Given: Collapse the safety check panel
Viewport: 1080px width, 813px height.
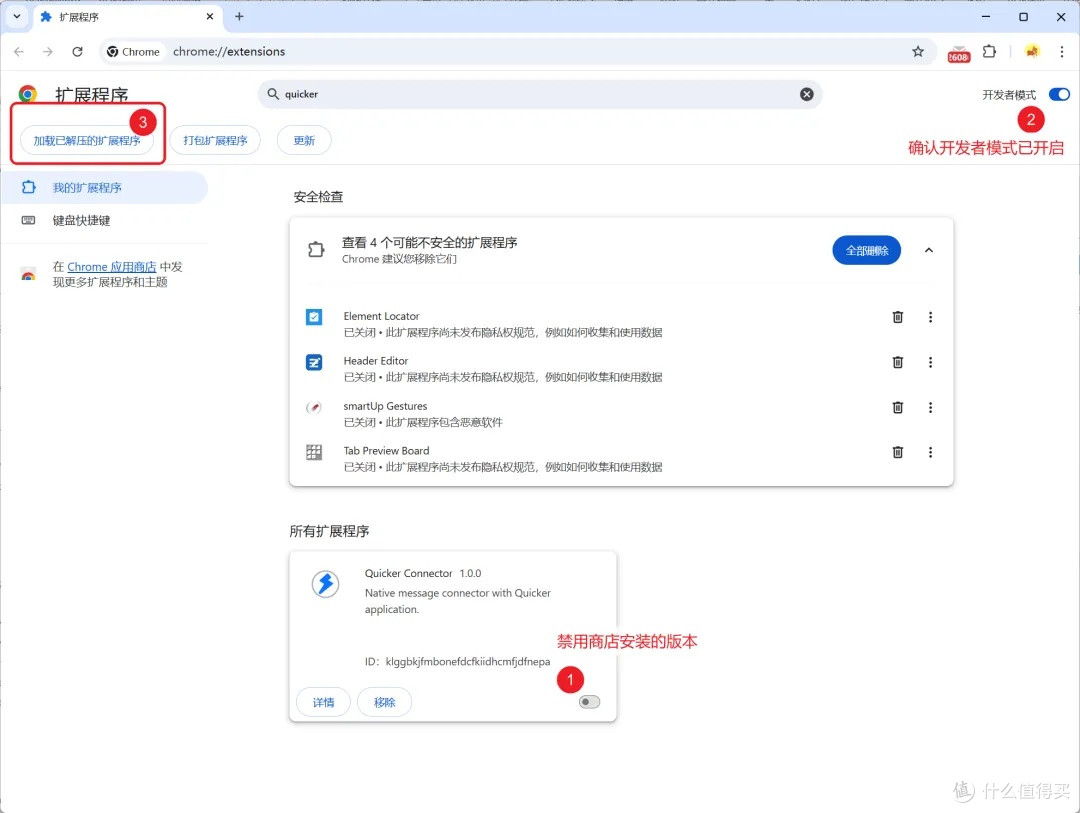Looking at the screenshot, I should tap(928, 250).
